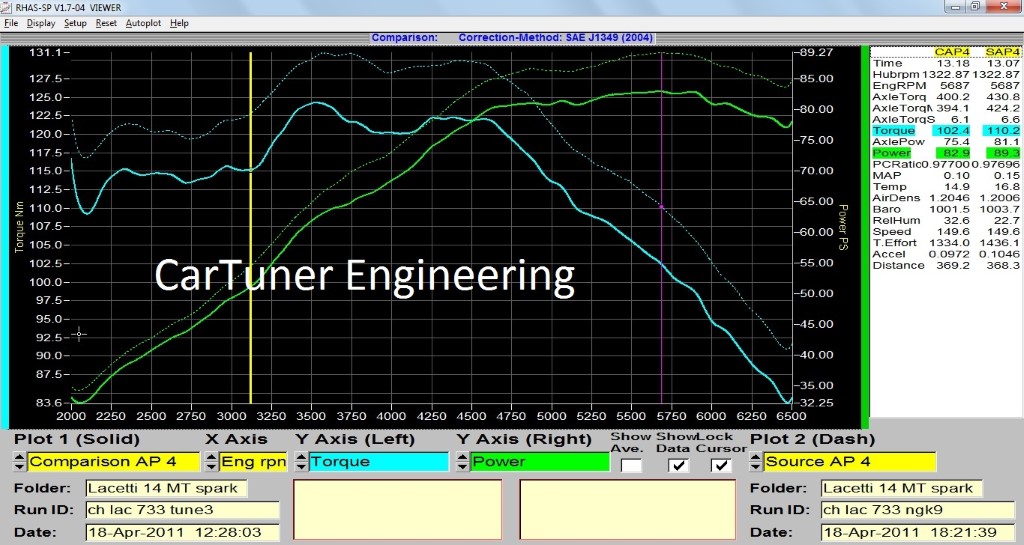This screenshot has width=1024, height=545.
Task: Click Correction-Method SAE J1349 header text
Action: 555,38
